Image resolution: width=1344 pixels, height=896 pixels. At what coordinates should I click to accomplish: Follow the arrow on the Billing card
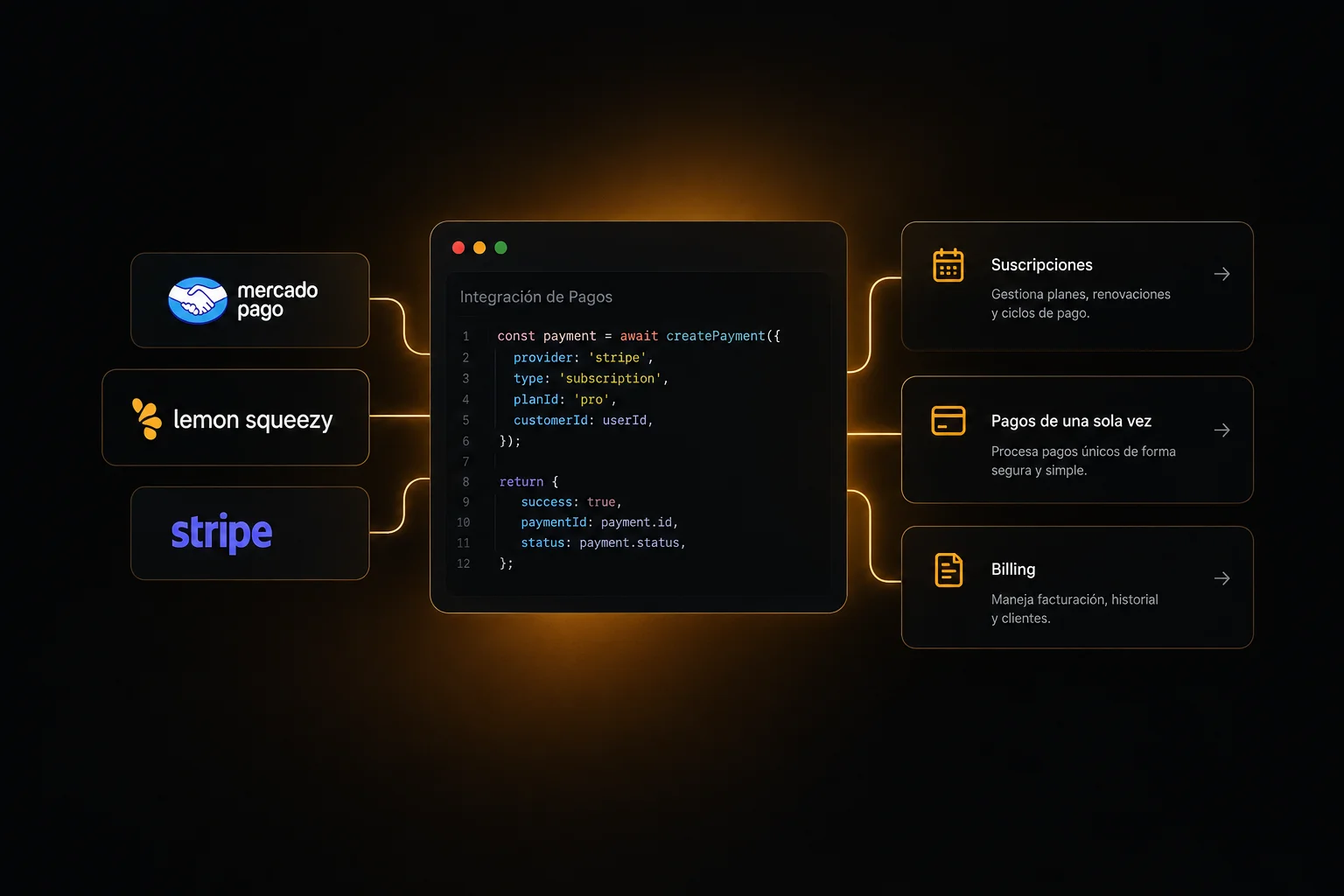[1222, 578]
